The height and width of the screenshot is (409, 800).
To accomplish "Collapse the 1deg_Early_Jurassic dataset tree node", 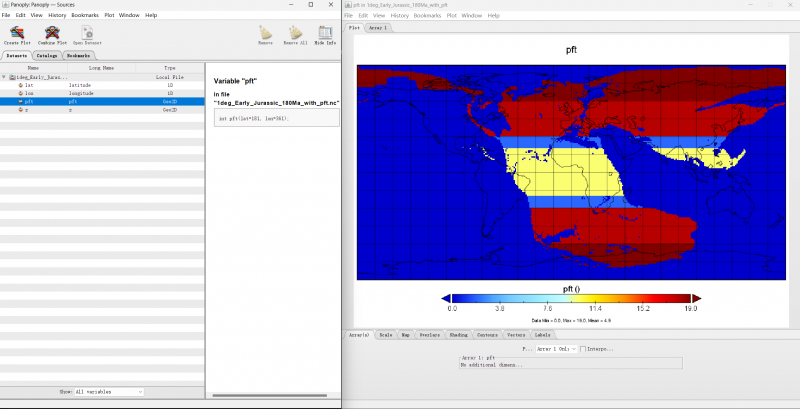I will (4, 76).
